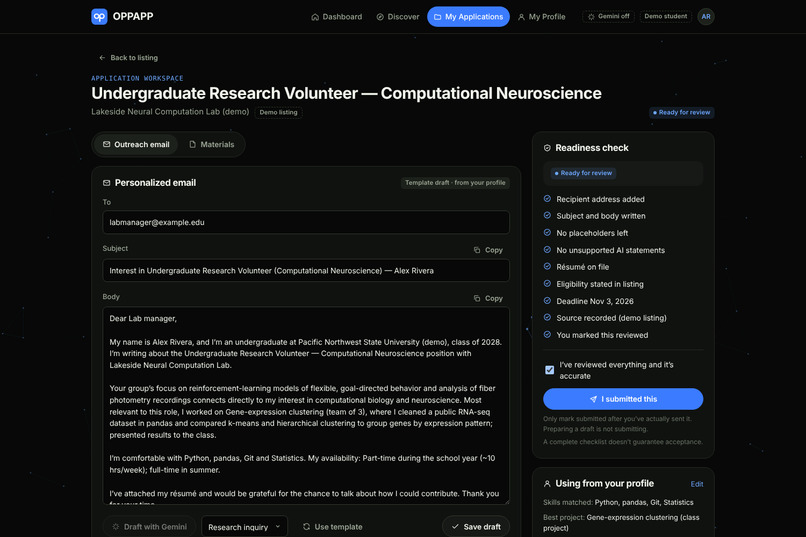Open the AR user avatar menu
Image resolution: width=806 pixels, height=537 pixels.
(x=706, y=16)
